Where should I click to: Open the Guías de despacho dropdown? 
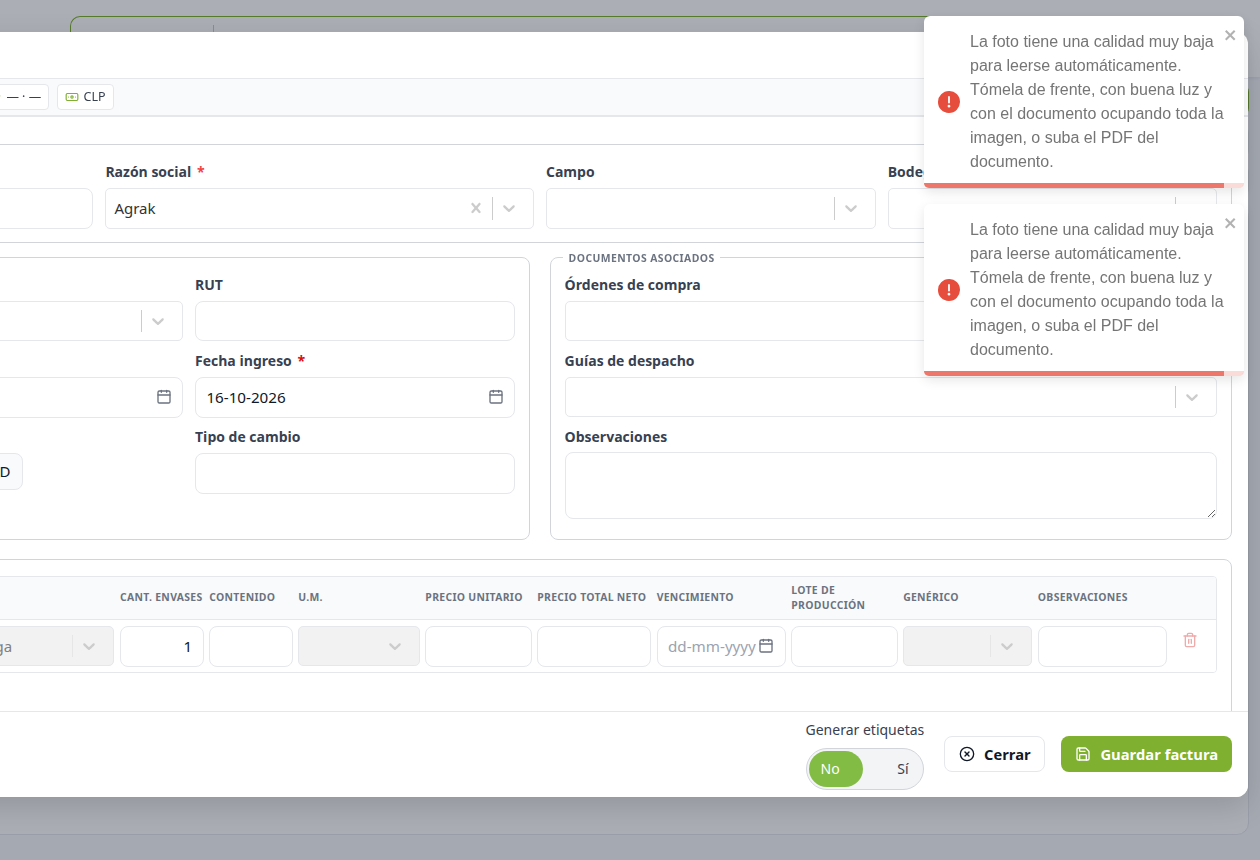[1192, 397]
